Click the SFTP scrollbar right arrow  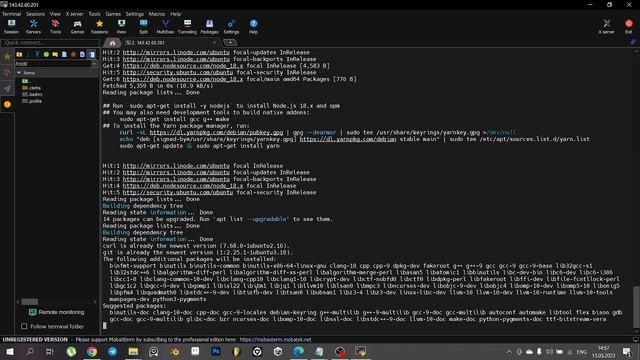95,302
